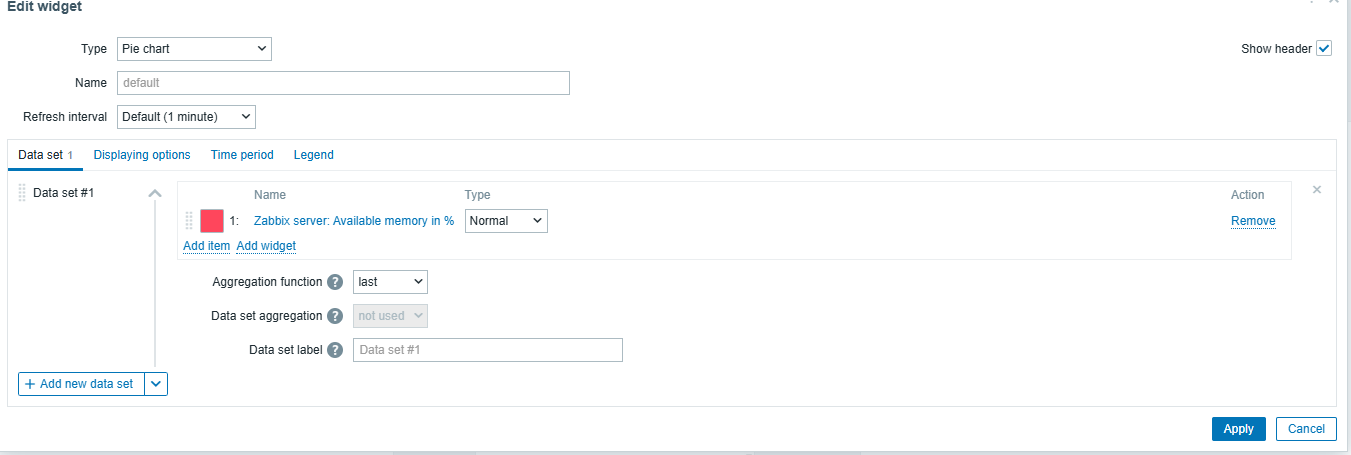The image size is (1351, 455).
Task: Open the Aggregation function dropdown
Action: 390,282
